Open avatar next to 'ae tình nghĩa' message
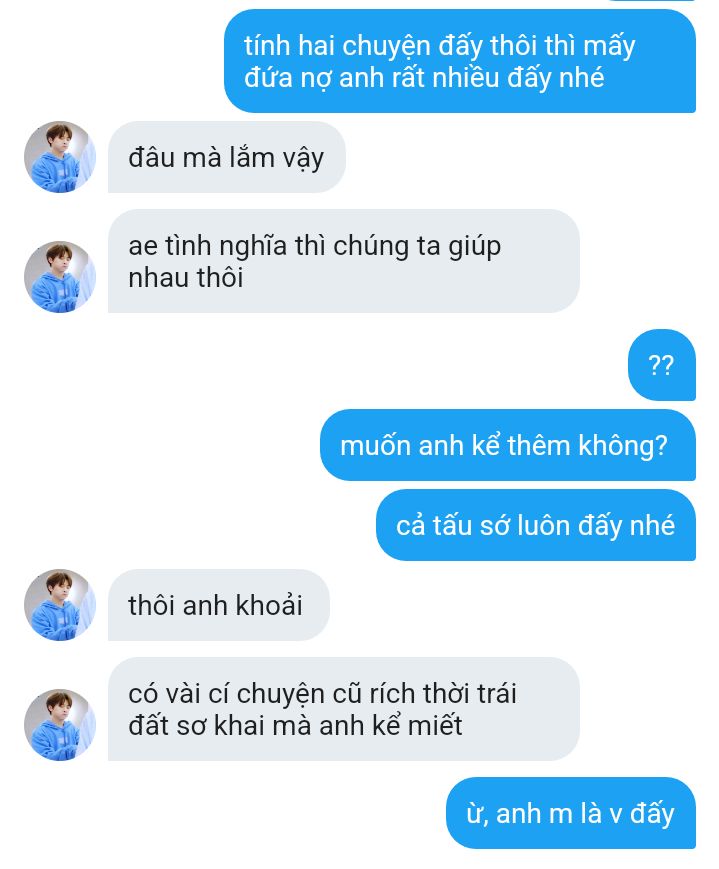This screenshot has height=869, width=719. click(x=60, y=277)
